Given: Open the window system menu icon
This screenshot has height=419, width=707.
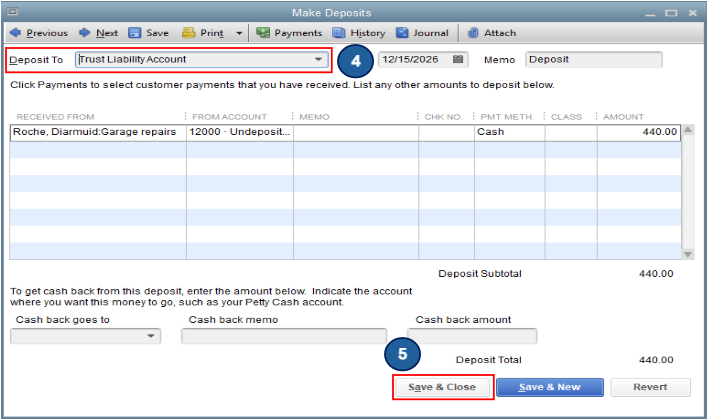Looking at the screenshot, I should [13, 12].
